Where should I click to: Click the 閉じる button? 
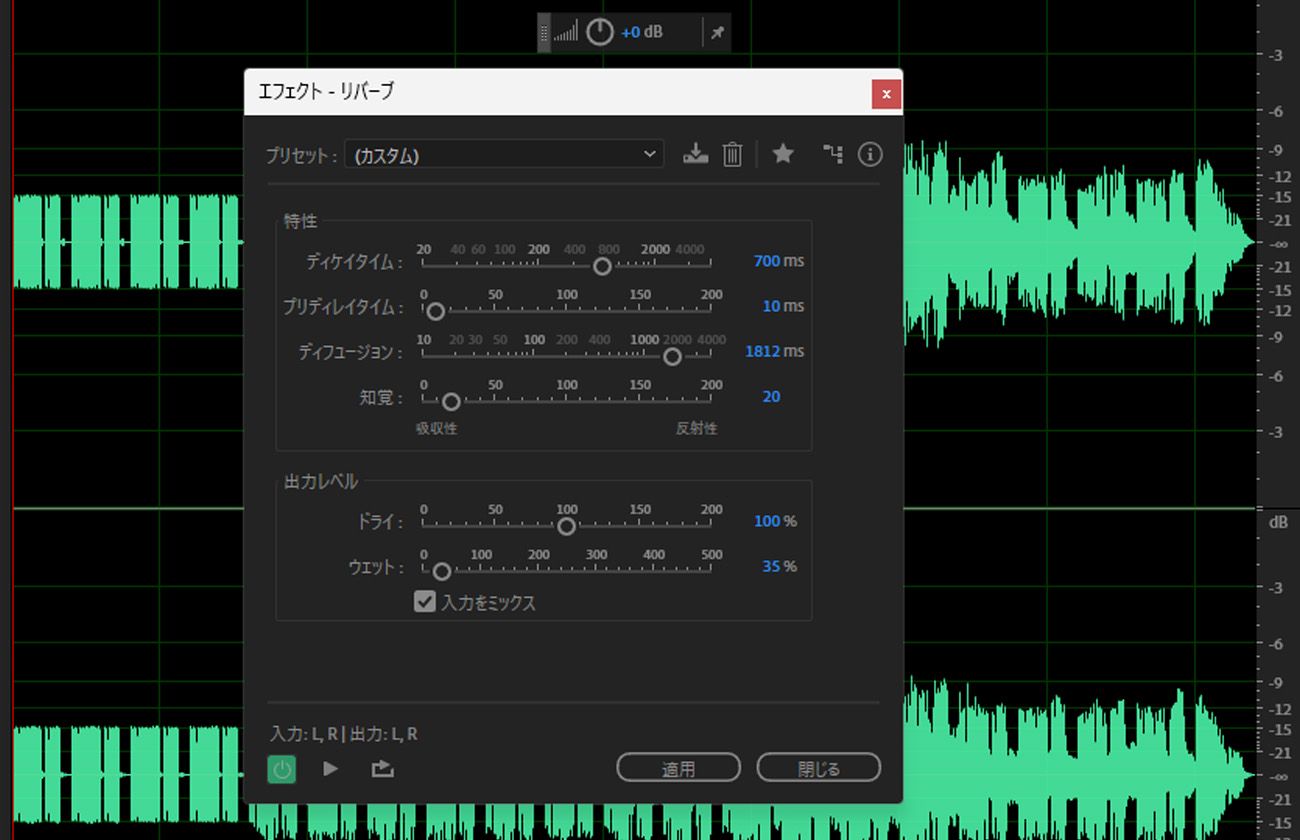point(819,768)
